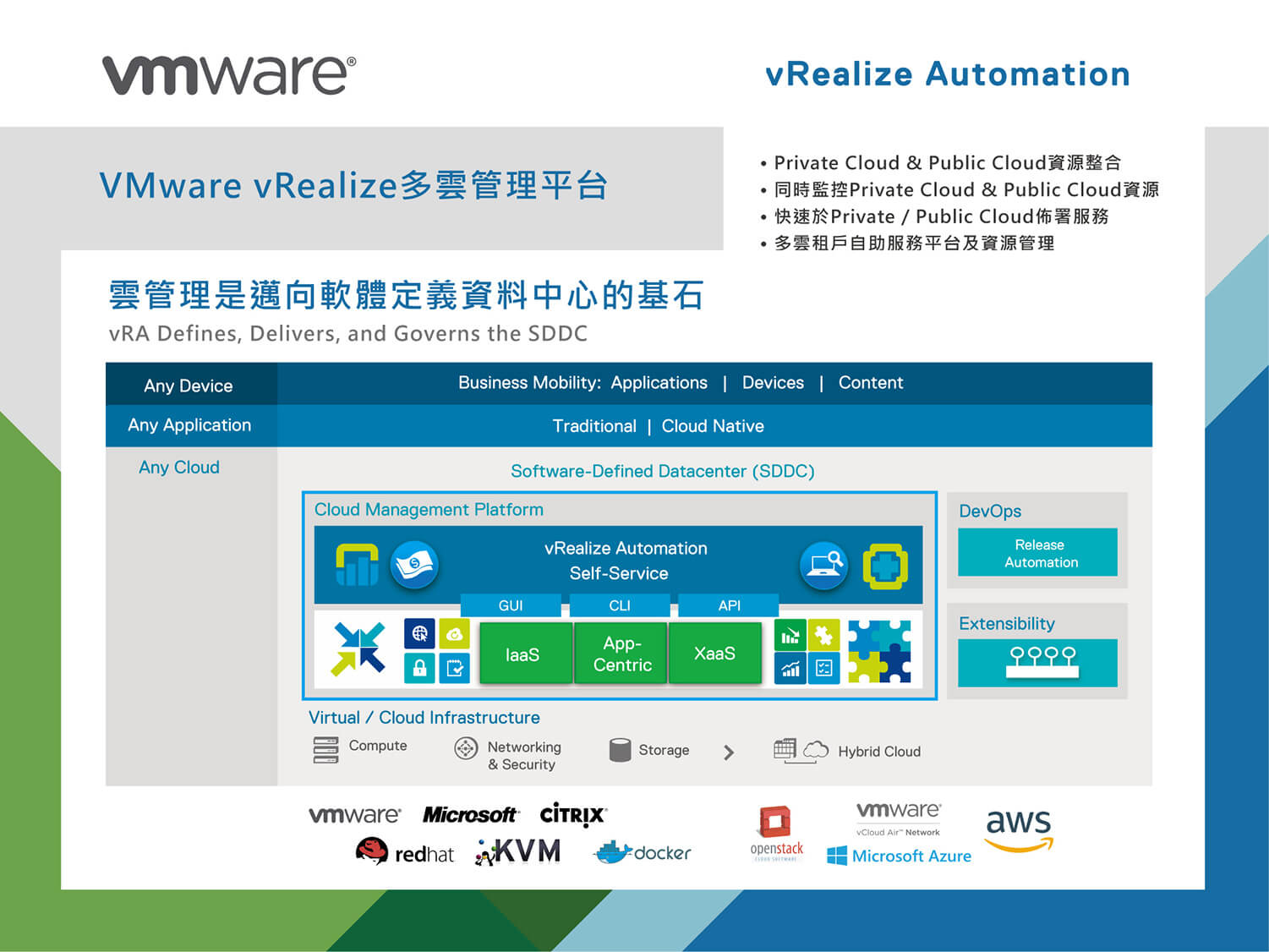Click the globe with cursor tile

(x=419, y=633)
